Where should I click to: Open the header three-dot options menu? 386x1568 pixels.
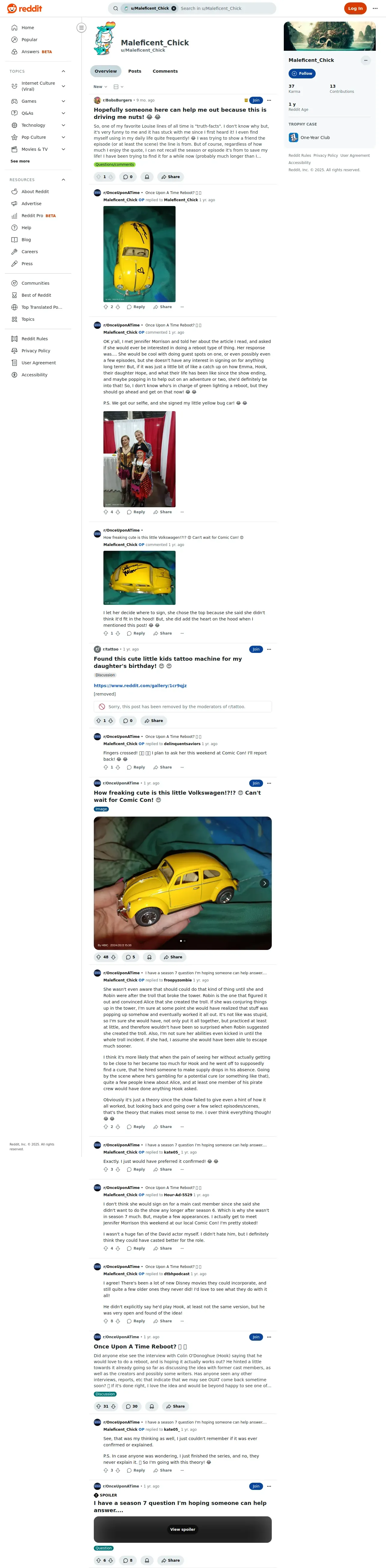(x=375, y=8)
